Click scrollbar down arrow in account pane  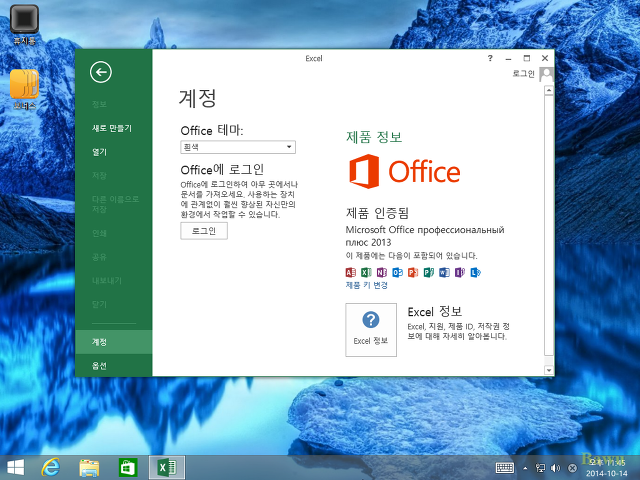(x=549, y=370)
